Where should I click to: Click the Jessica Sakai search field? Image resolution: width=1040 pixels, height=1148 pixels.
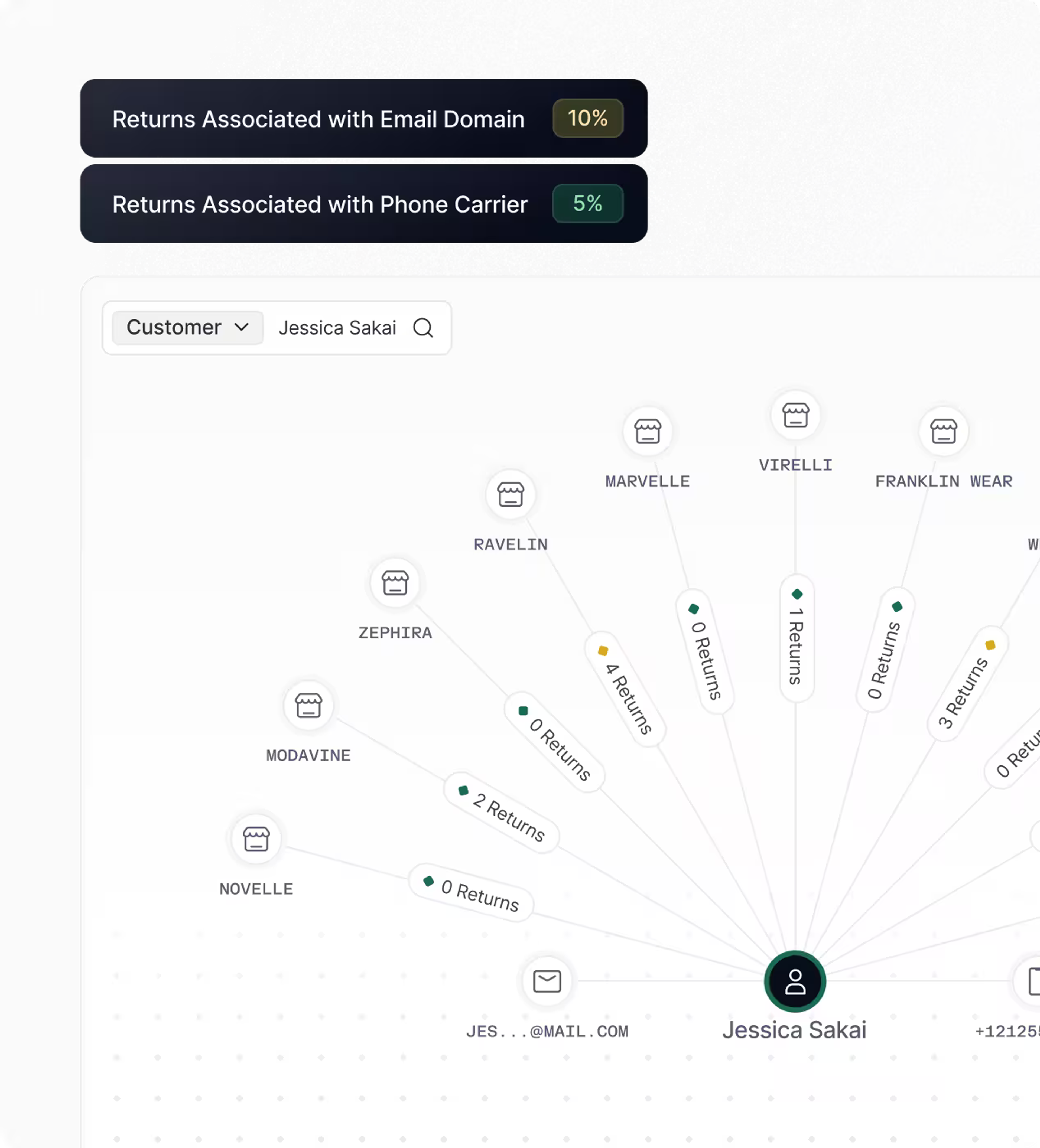337,328
